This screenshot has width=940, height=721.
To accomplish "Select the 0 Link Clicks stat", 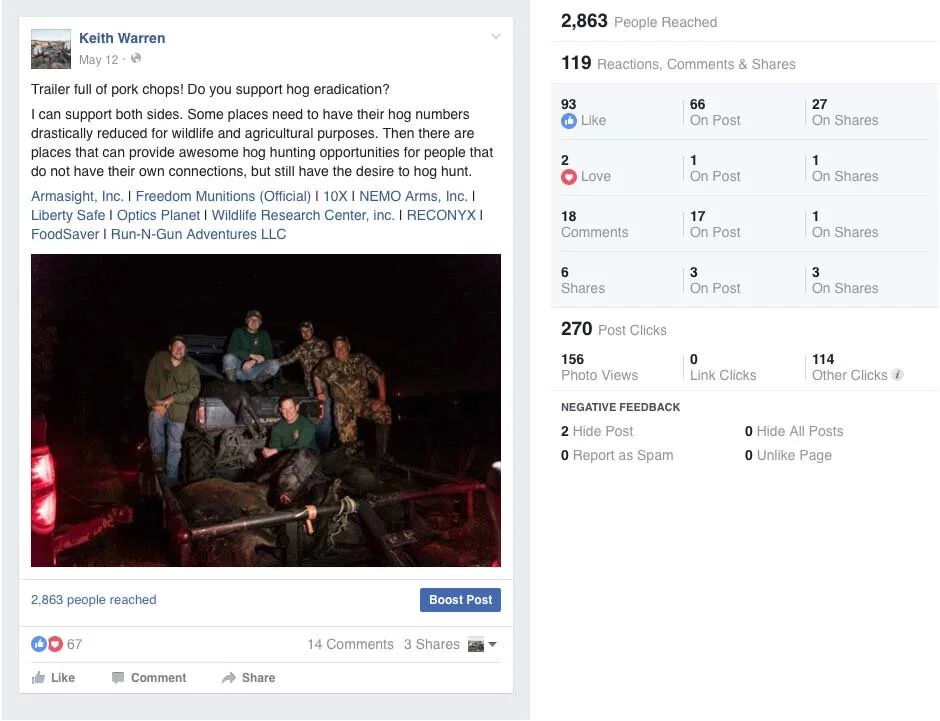I will click(723, 367).
